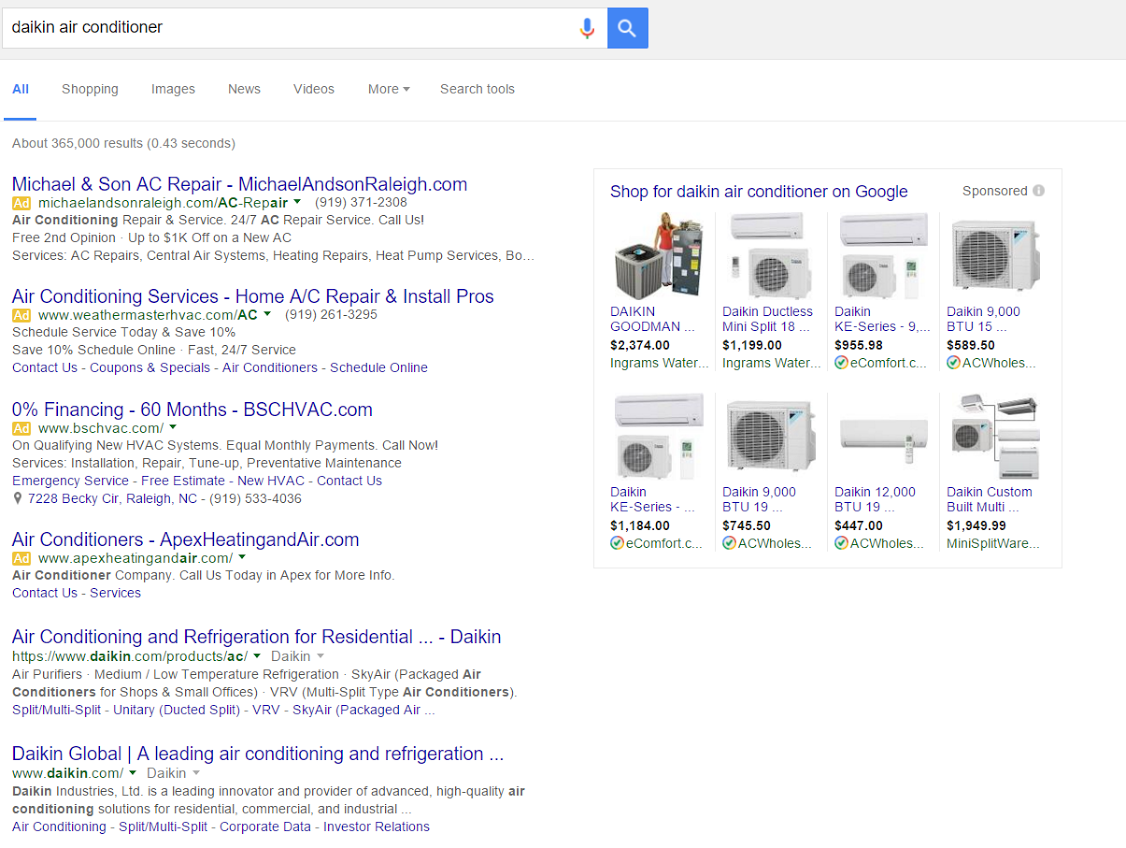Switch to the Shopping tab
1126x848 pixels.
pyautogui.click(x=90, y=89)
